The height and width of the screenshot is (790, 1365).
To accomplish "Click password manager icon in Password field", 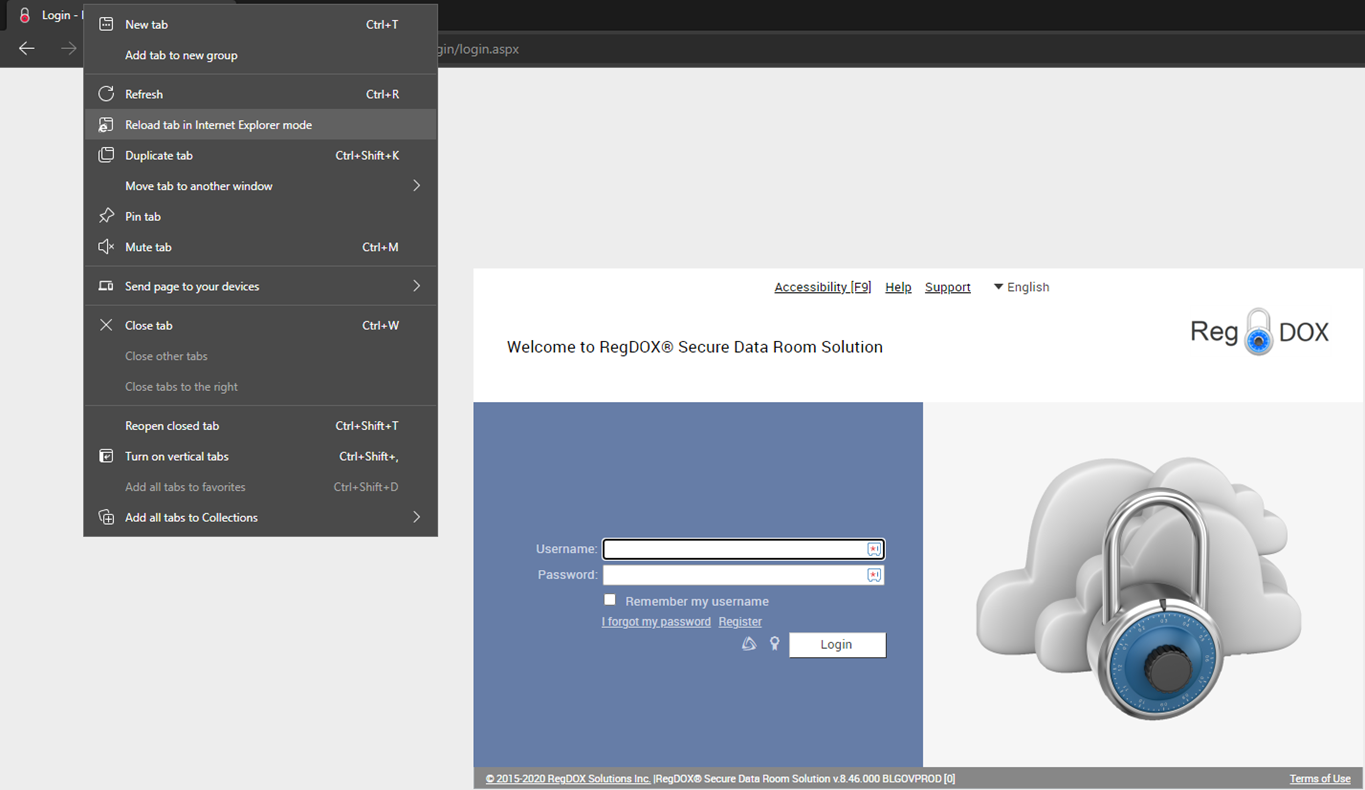I will [874, 575].
